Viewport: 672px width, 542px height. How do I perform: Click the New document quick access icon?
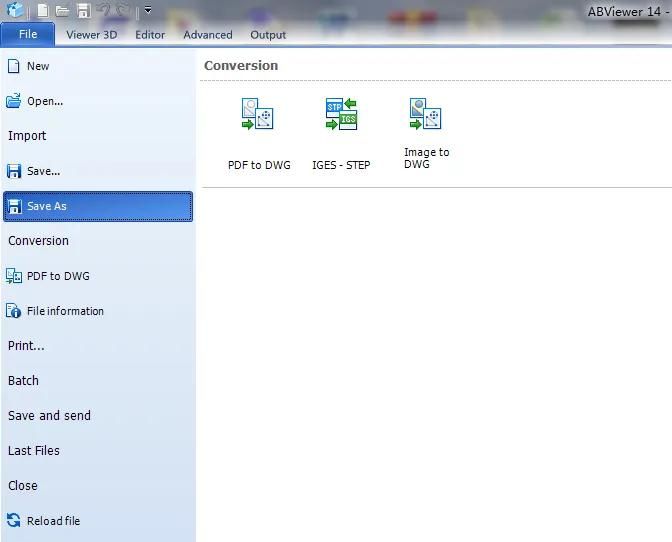[43, 10]
